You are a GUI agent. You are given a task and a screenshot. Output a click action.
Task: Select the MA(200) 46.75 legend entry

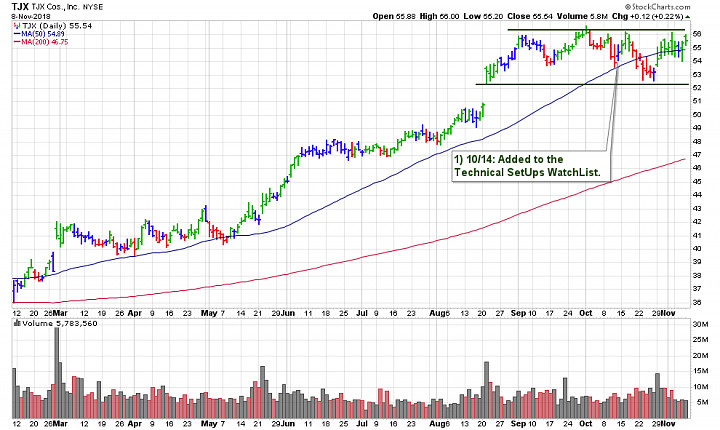45,42
